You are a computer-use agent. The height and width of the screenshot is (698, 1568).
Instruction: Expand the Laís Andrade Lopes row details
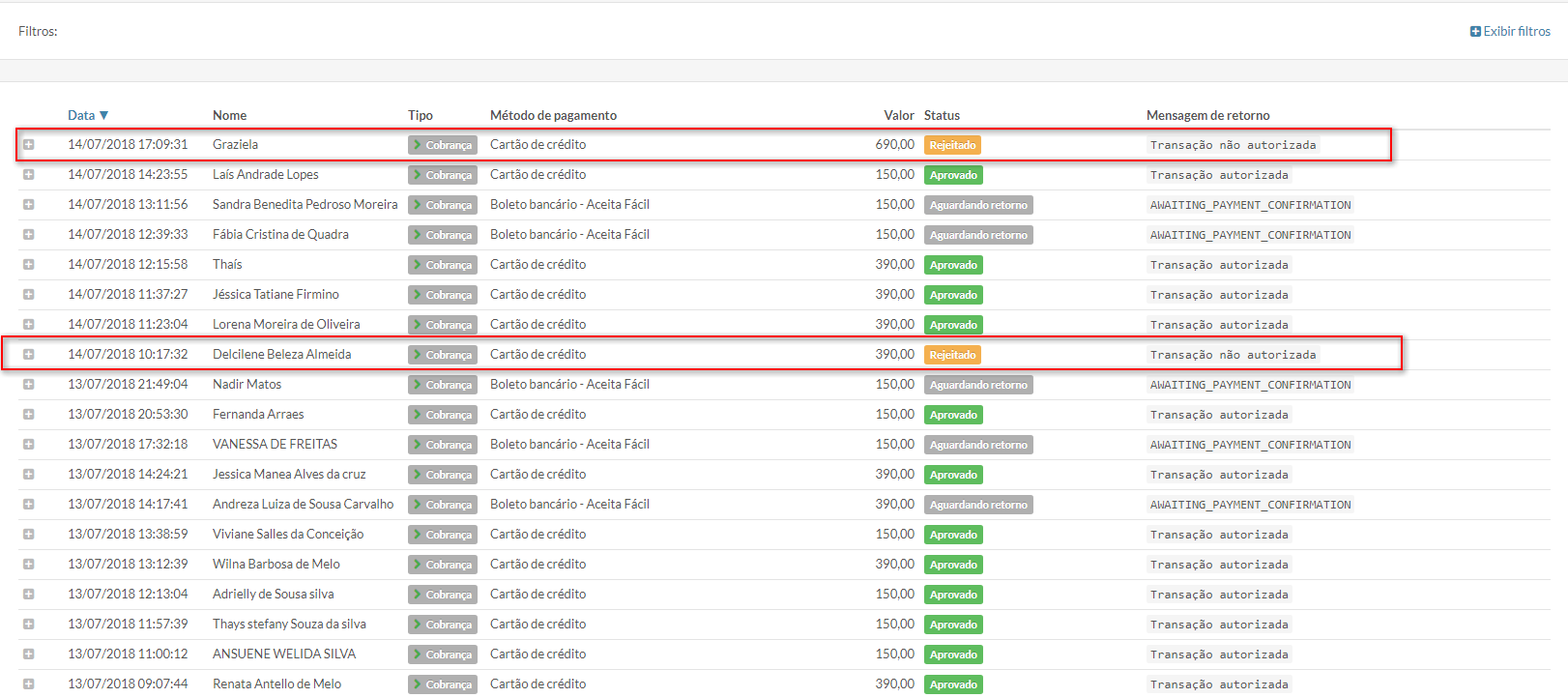tap(29, 175)
